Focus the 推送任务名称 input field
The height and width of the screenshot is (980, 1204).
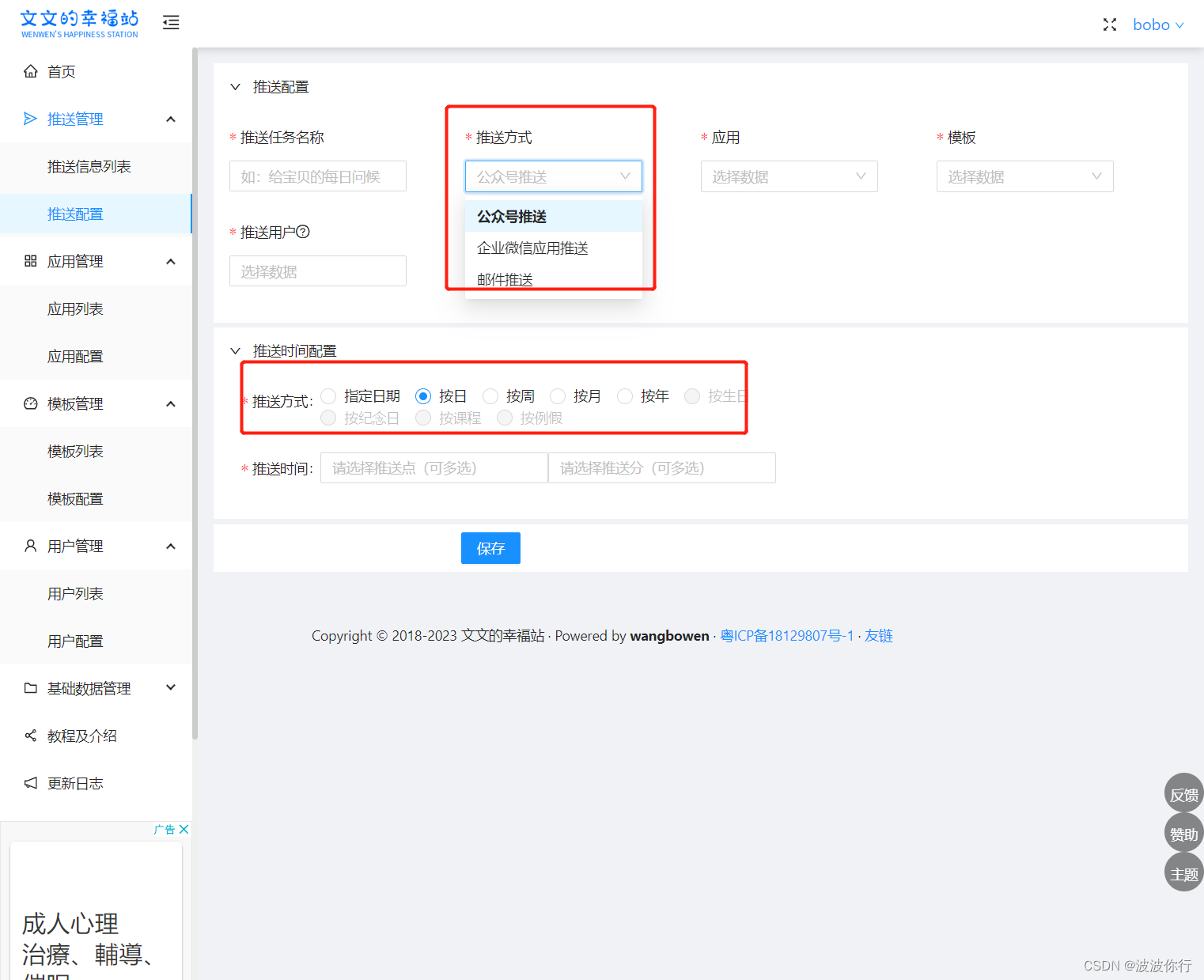(318, 176)
